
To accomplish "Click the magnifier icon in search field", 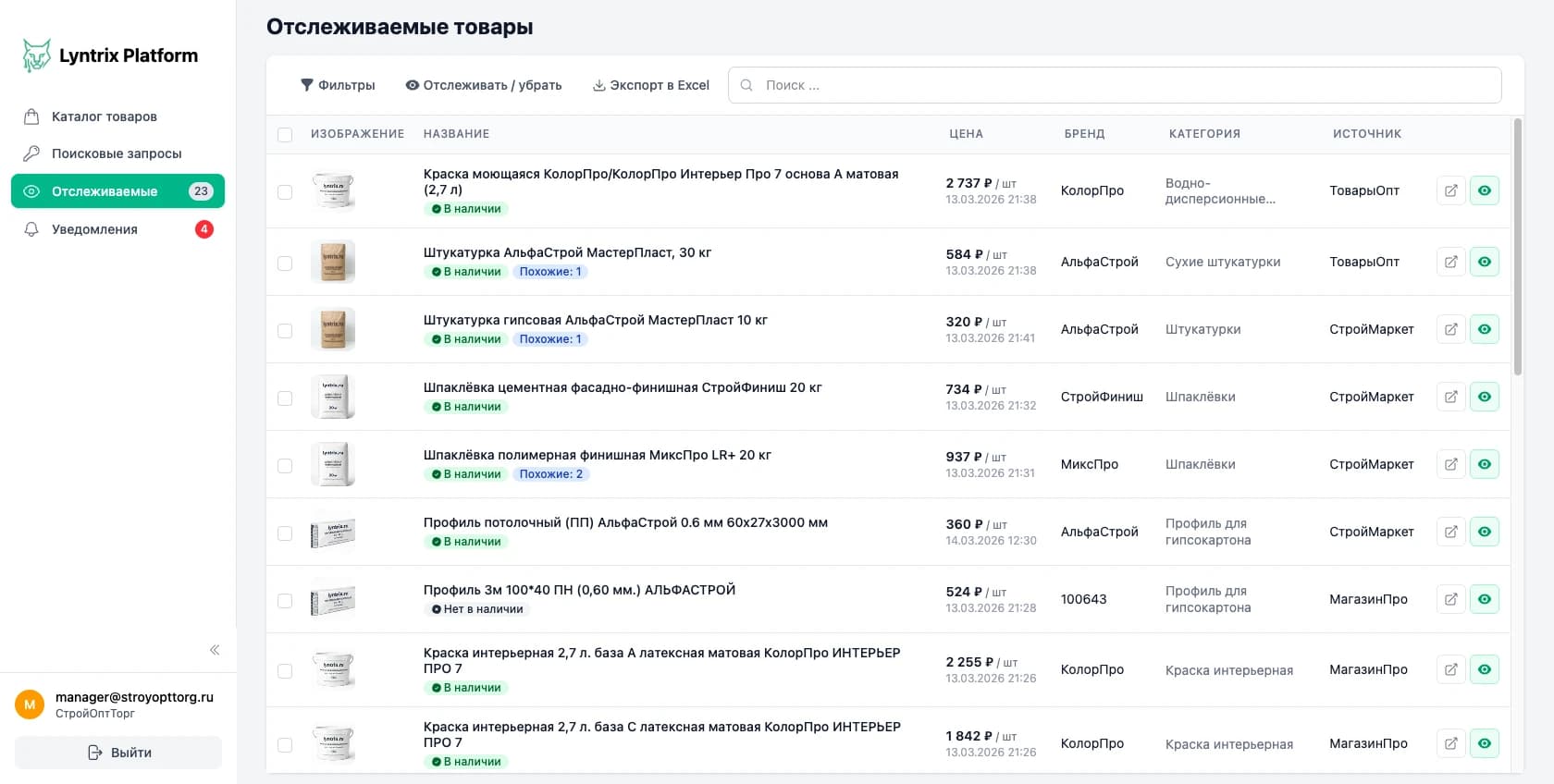I will tap(746, 85).
